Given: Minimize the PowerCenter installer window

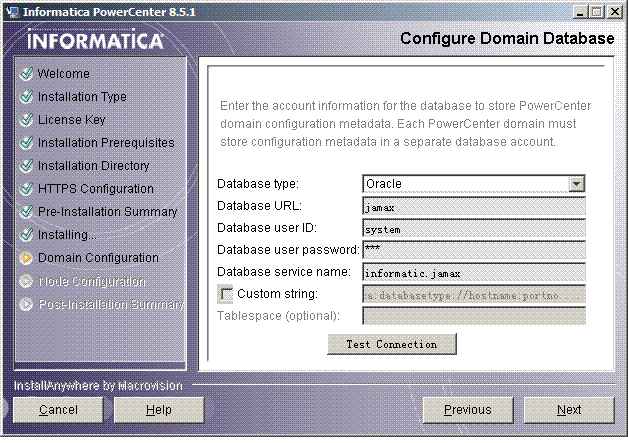Looking at the screenshot, I should (580, 12).
